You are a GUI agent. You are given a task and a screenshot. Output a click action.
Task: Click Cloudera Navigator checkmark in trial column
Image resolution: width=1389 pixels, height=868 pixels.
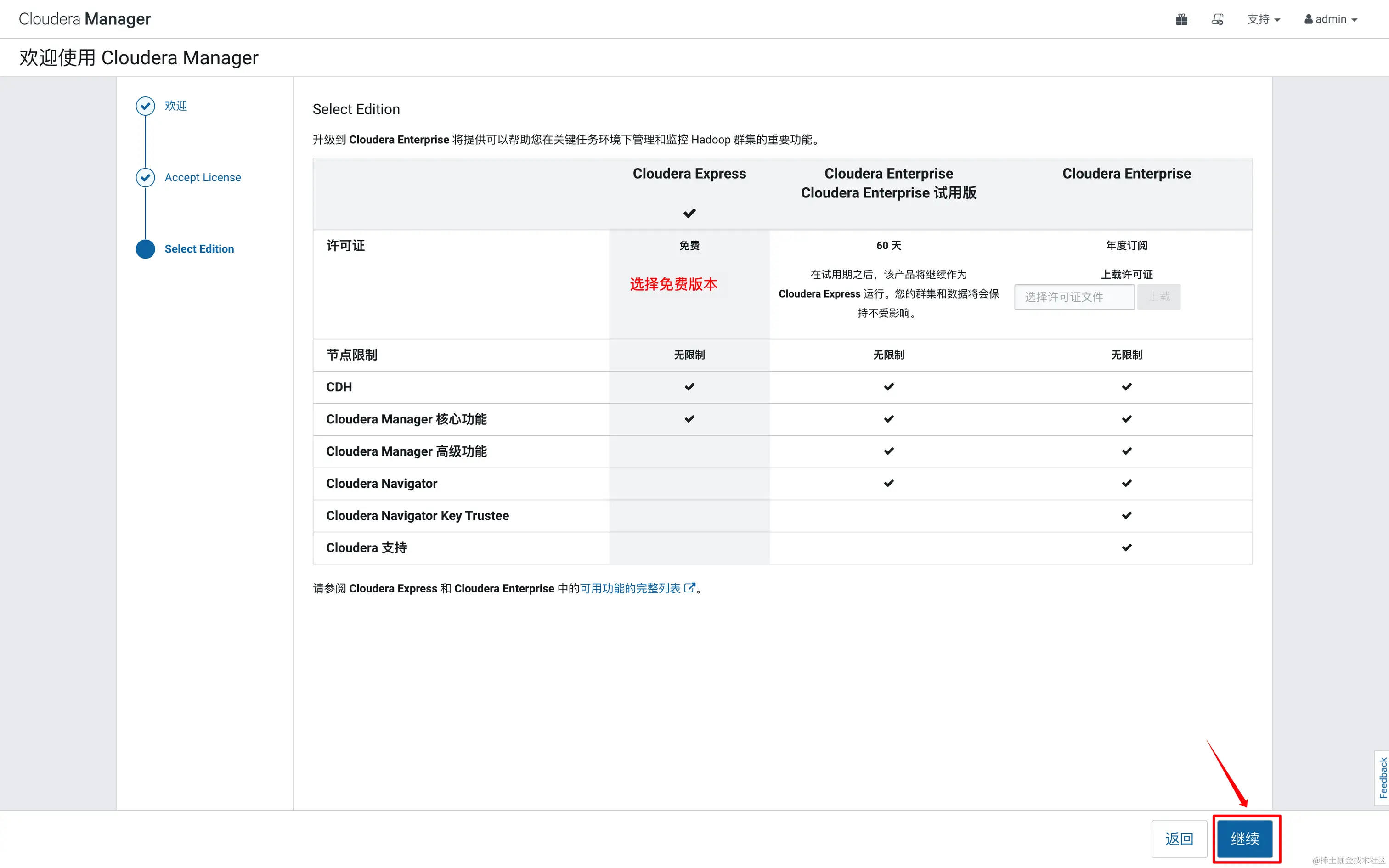888,483
